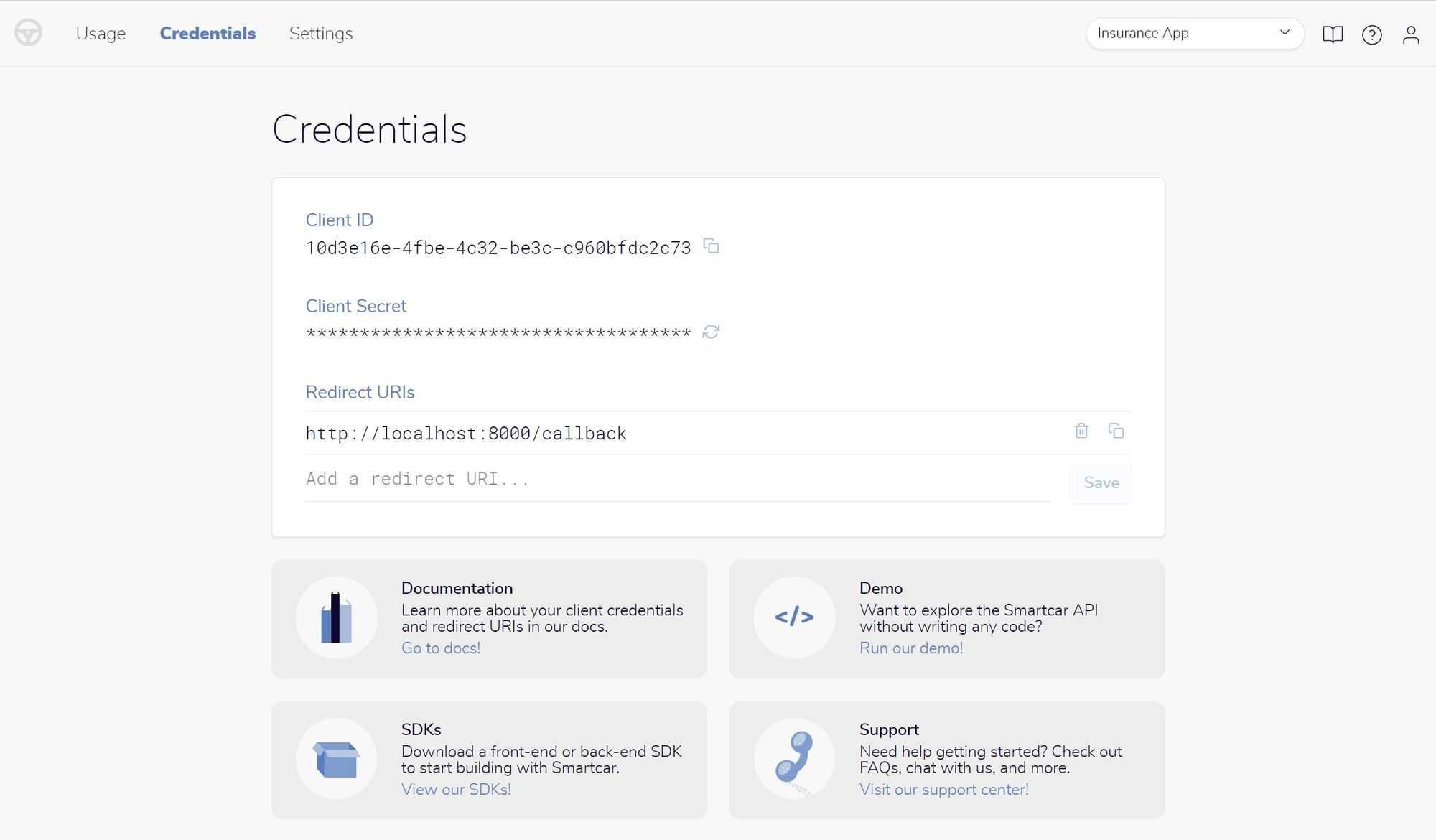Click the Run our demo link
Viewport: 1436px width, 840px height.
910,648
